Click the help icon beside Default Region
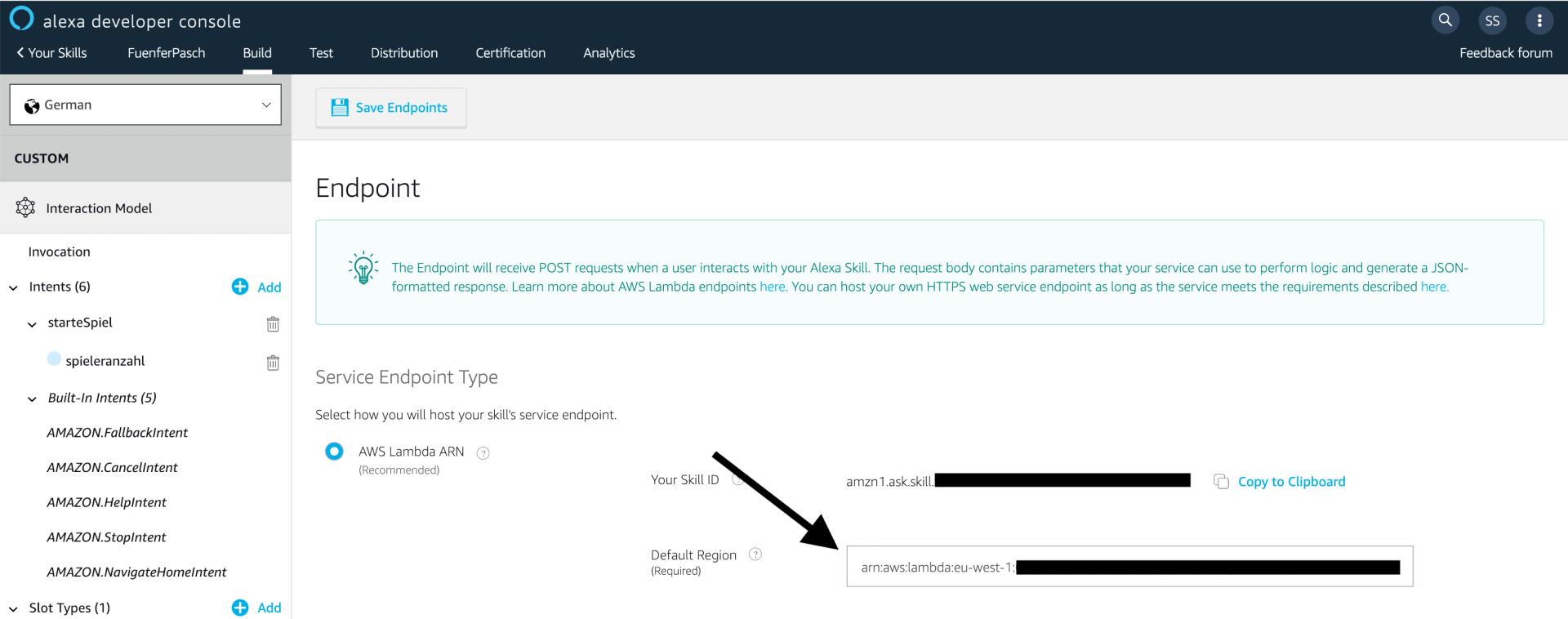 click(755, 554)
